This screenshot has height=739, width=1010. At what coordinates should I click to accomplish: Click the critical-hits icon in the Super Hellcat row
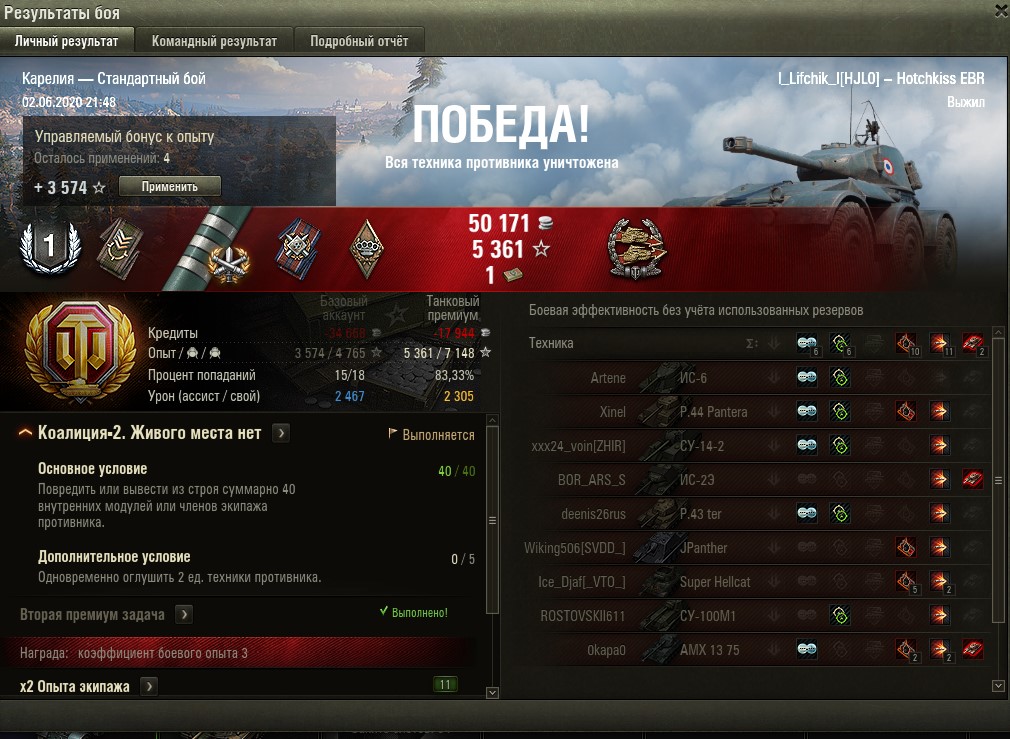(906, 582)
